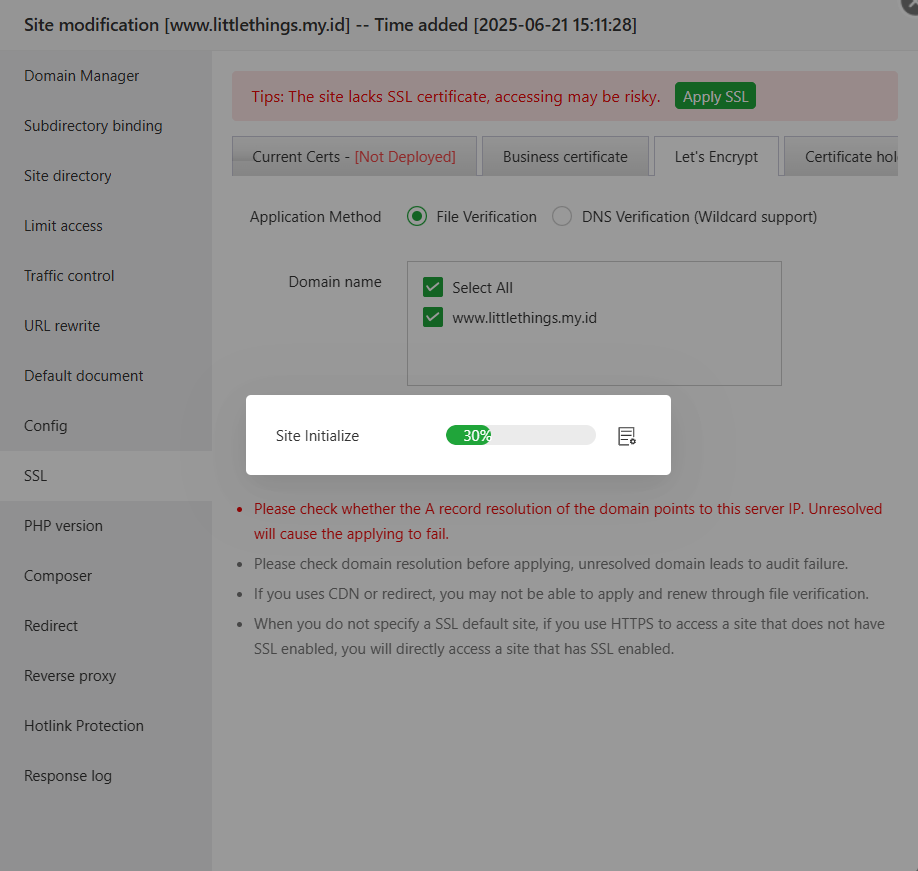Image resolution: width=918 pixels, height=871 pixels.
Task: Uncheck the Select All domain checkbox
Action: tap(432, 287)
